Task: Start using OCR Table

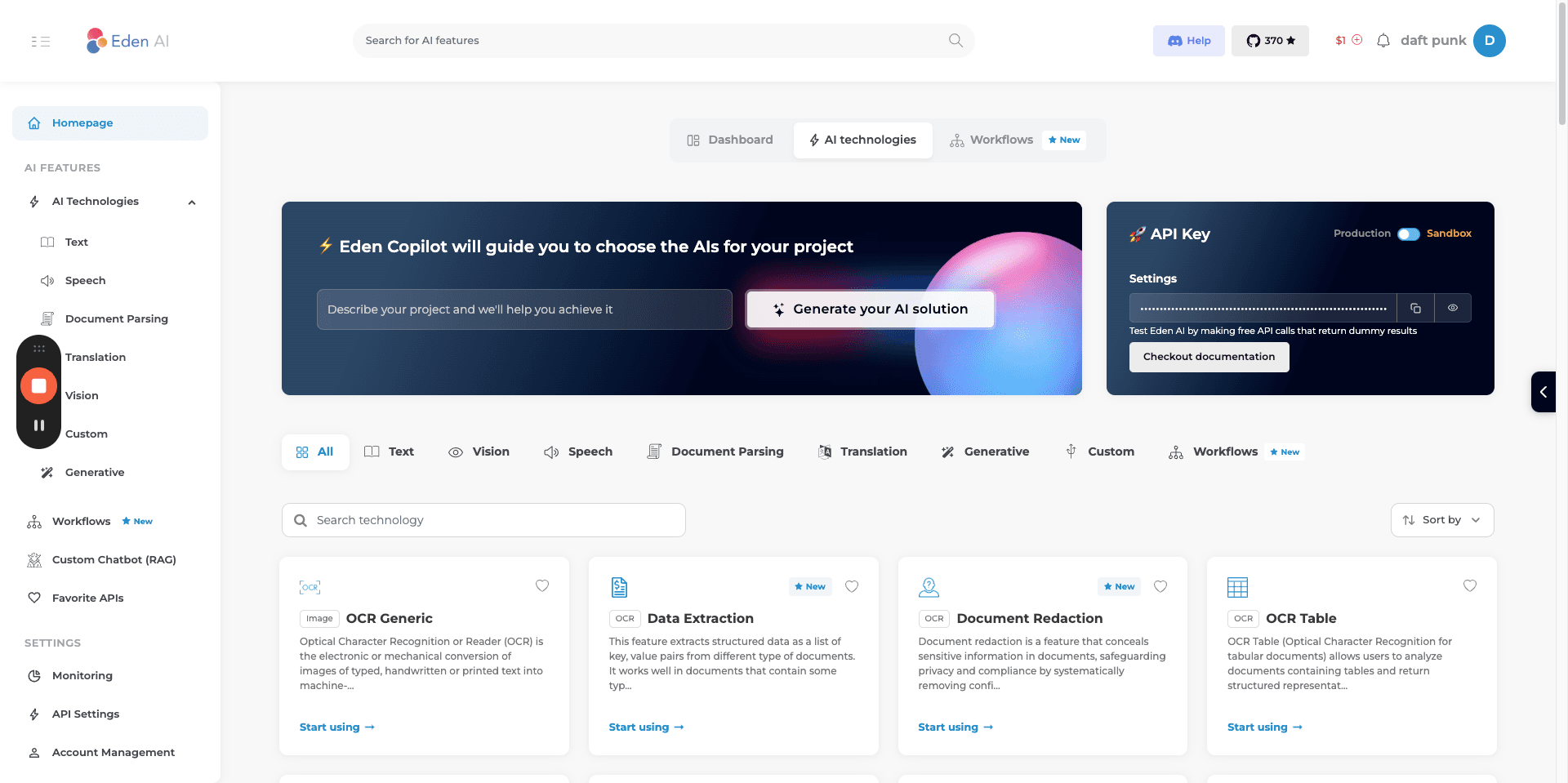Action: 1265,727
